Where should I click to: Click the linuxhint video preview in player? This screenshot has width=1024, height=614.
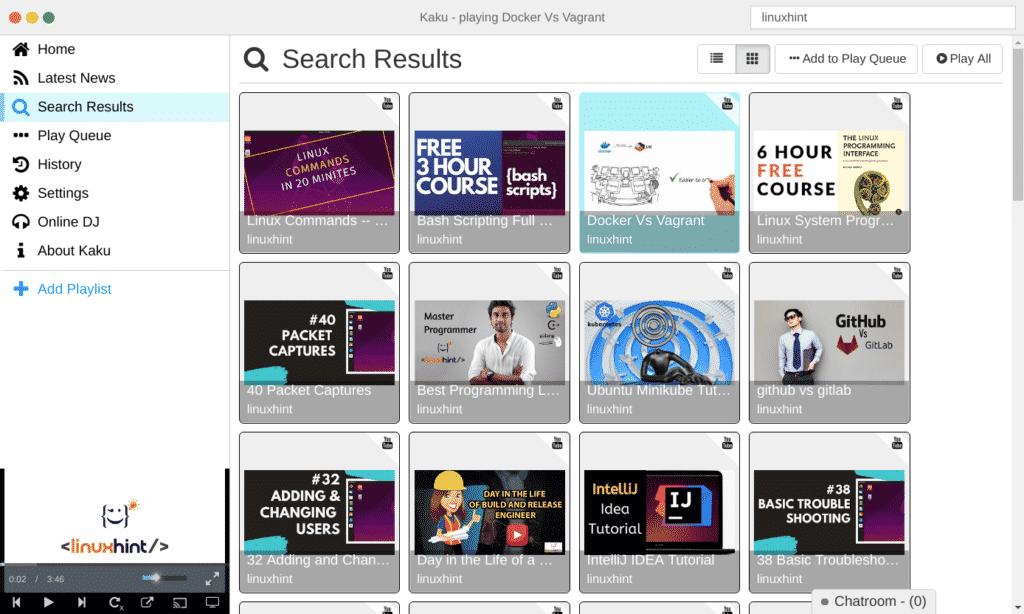114,516
